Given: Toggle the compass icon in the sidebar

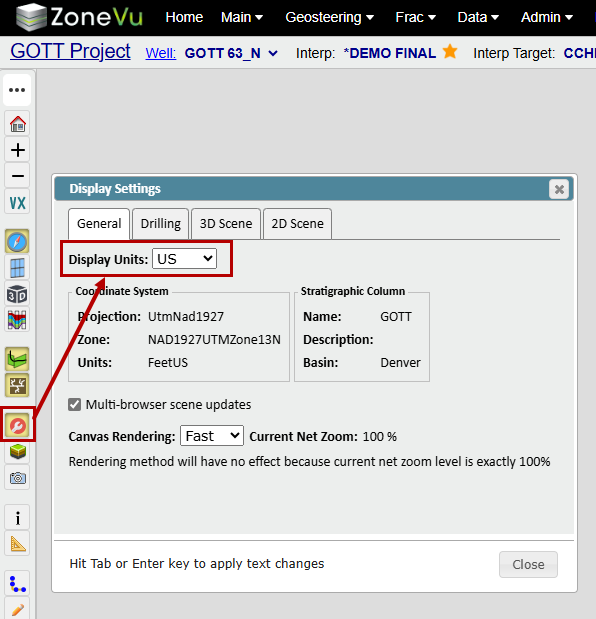Looking at the screenshot, I should coord(17,242).
